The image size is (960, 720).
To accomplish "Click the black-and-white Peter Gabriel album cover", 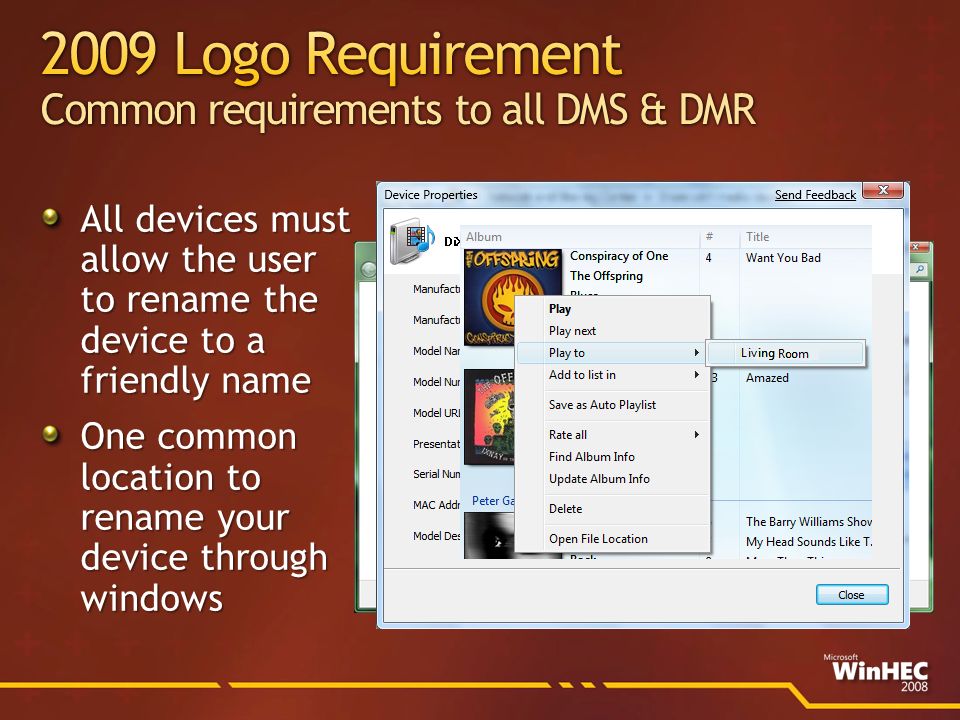I will pyautogui.click(x=489, y=536).
